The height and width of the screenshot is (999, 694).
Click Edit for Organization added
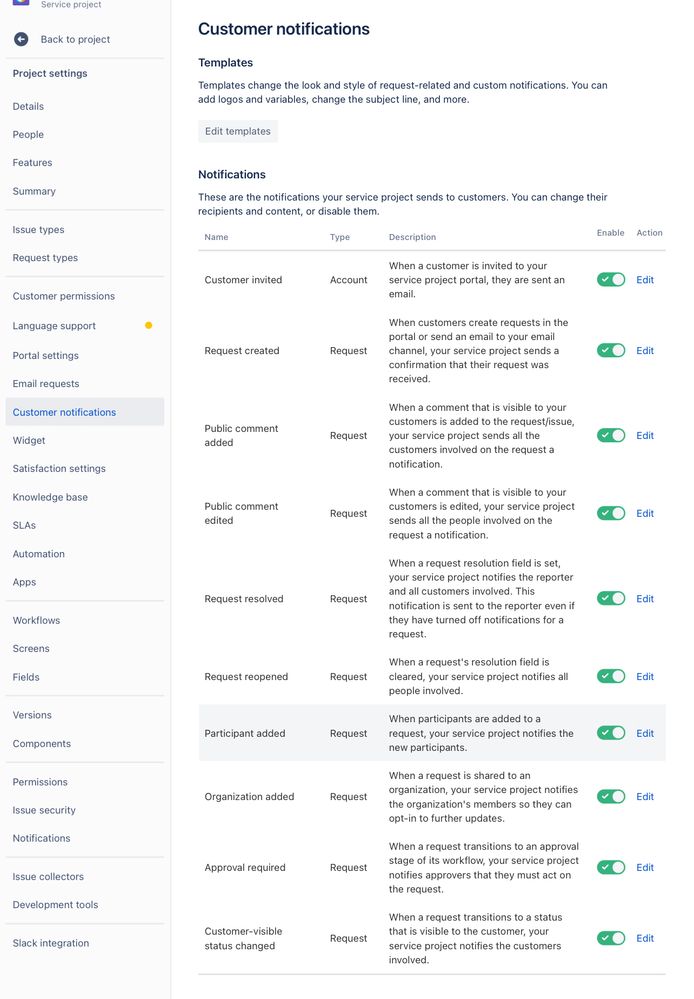(x=645, y=797)
